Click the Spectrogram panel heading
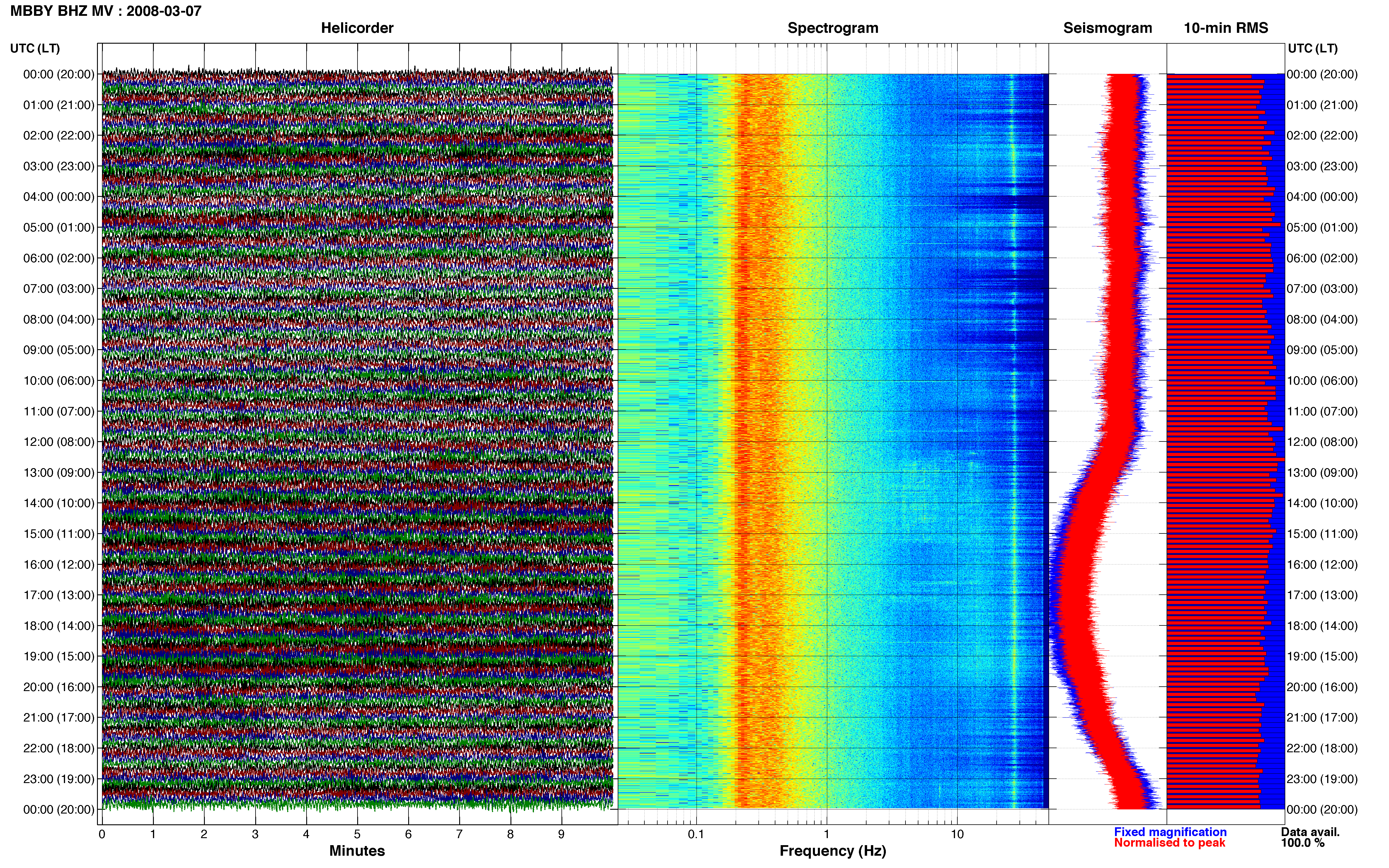1389x868 pixels. tap(833, 28)
